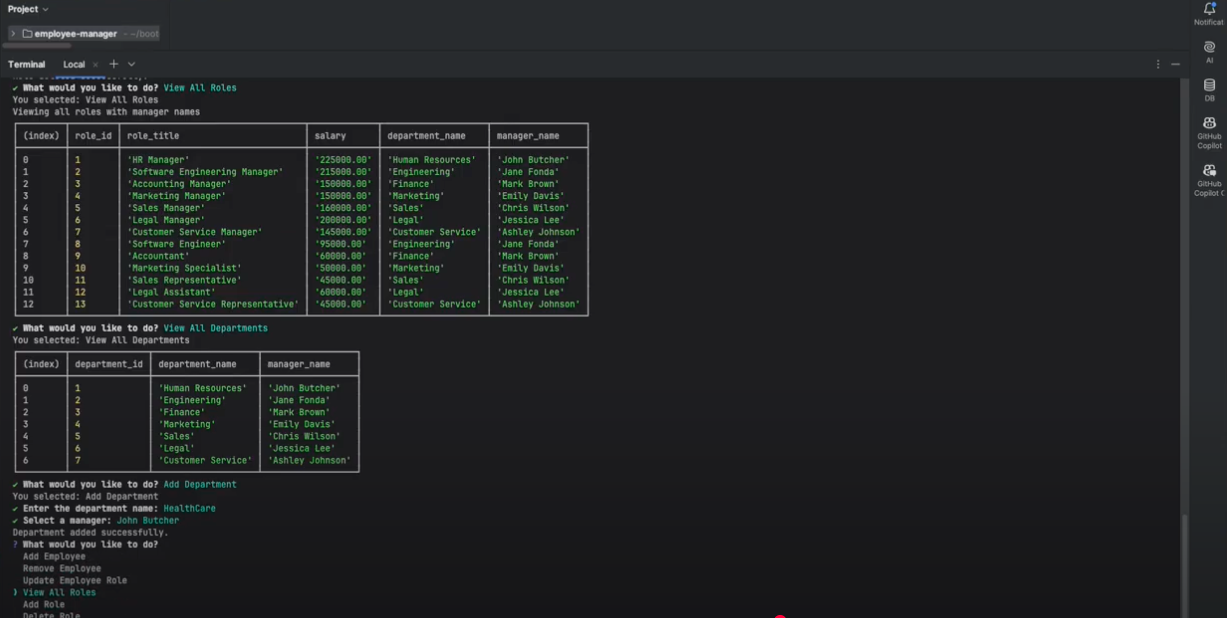Pick Update Employee Role in the prompt
This screenshot has height=618, width=1227.
75,580
